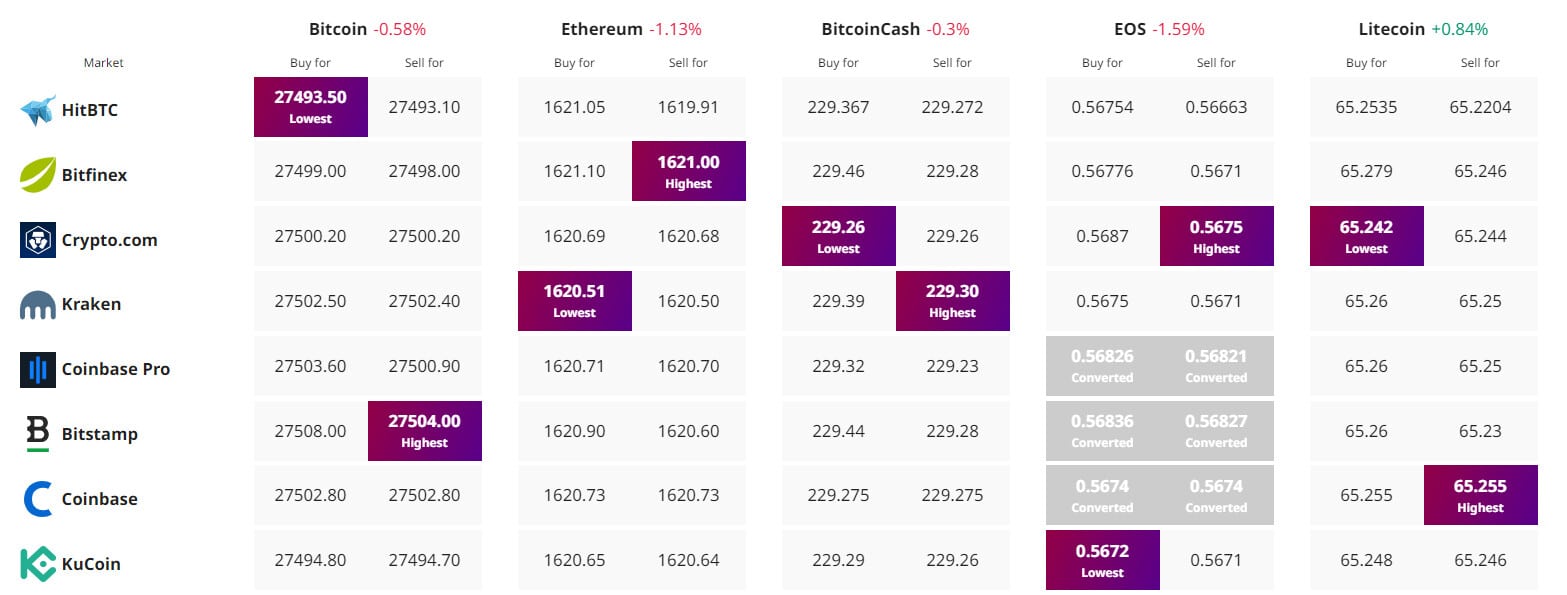Click KuCoin lowest EOS buy price 0.5672
1567x595 pixels.
(1103, 560)
